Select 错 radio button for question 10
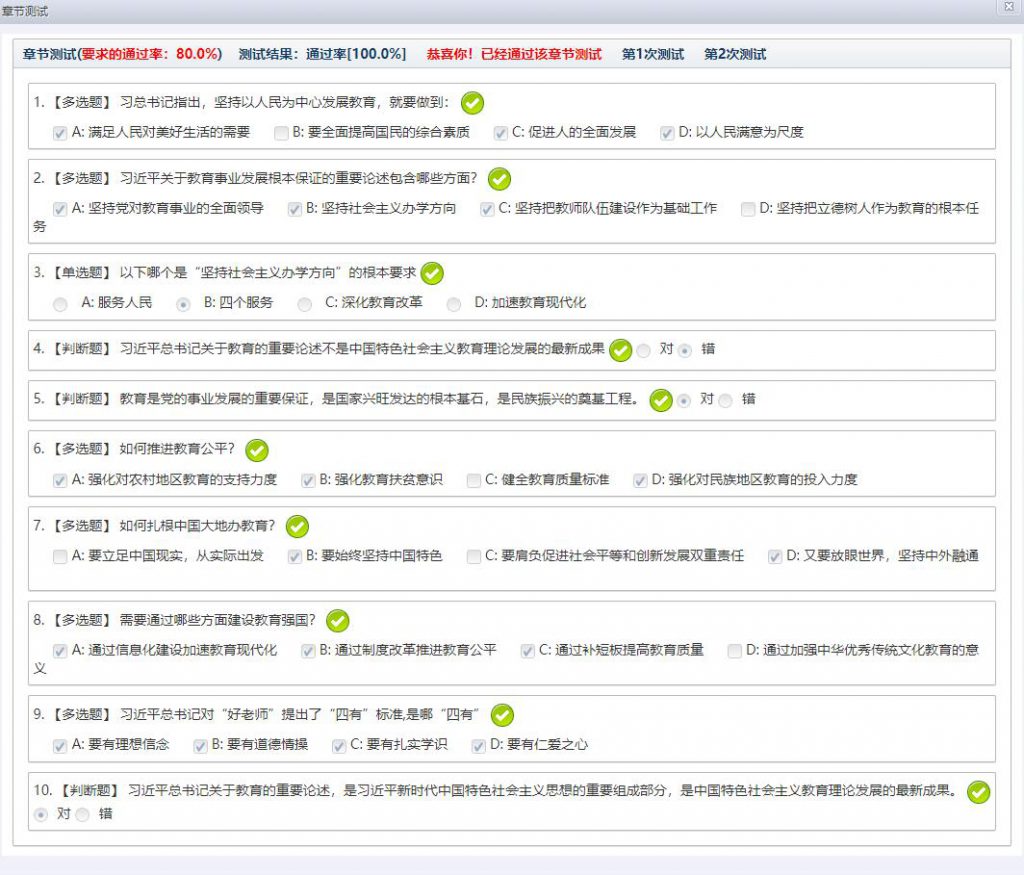1024x875 pixels. tap(82, 815)
